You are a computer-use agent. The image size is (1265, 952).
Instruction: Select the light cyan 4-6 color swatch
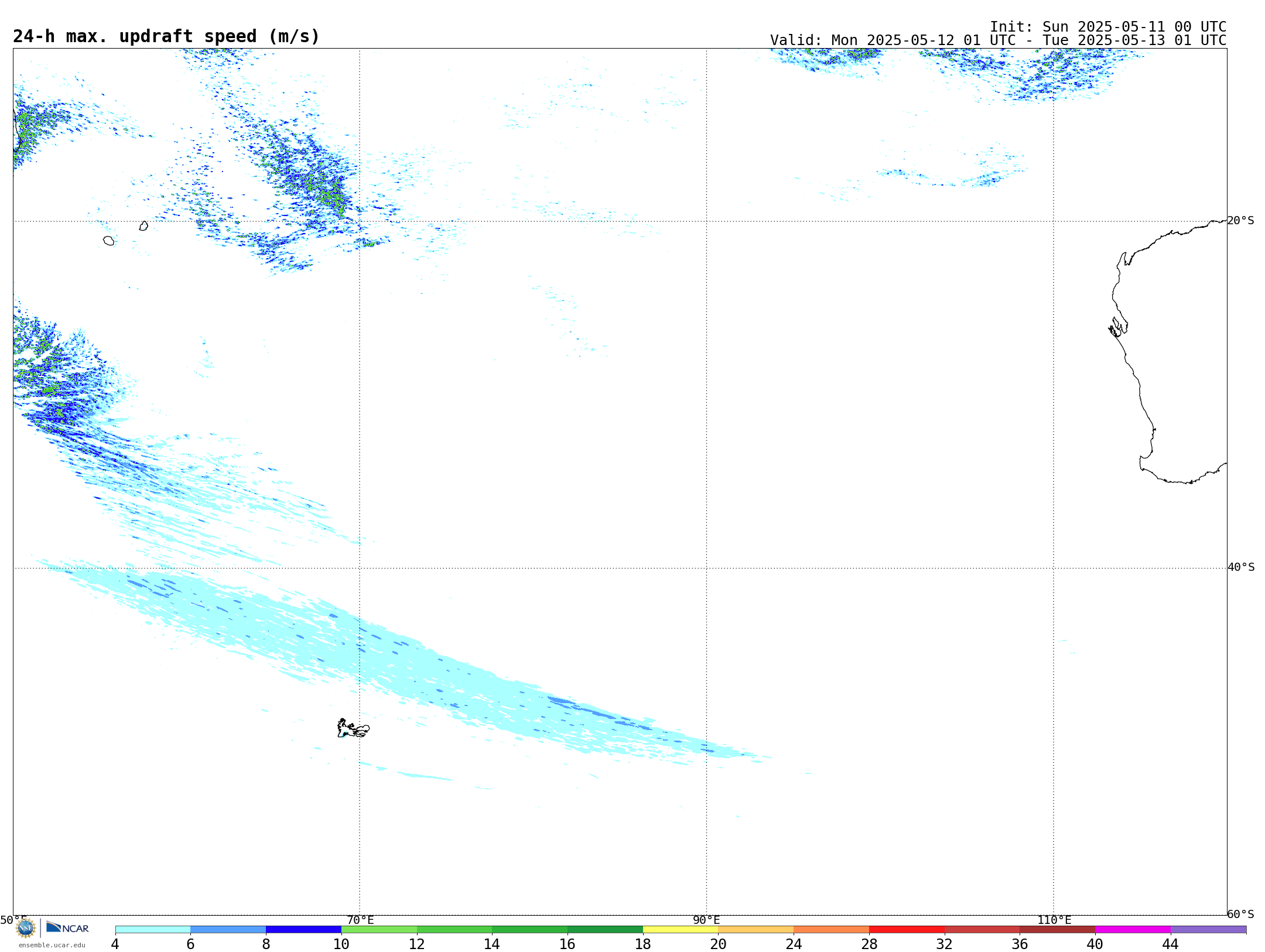pyautogui.click(x=153, y=929)
